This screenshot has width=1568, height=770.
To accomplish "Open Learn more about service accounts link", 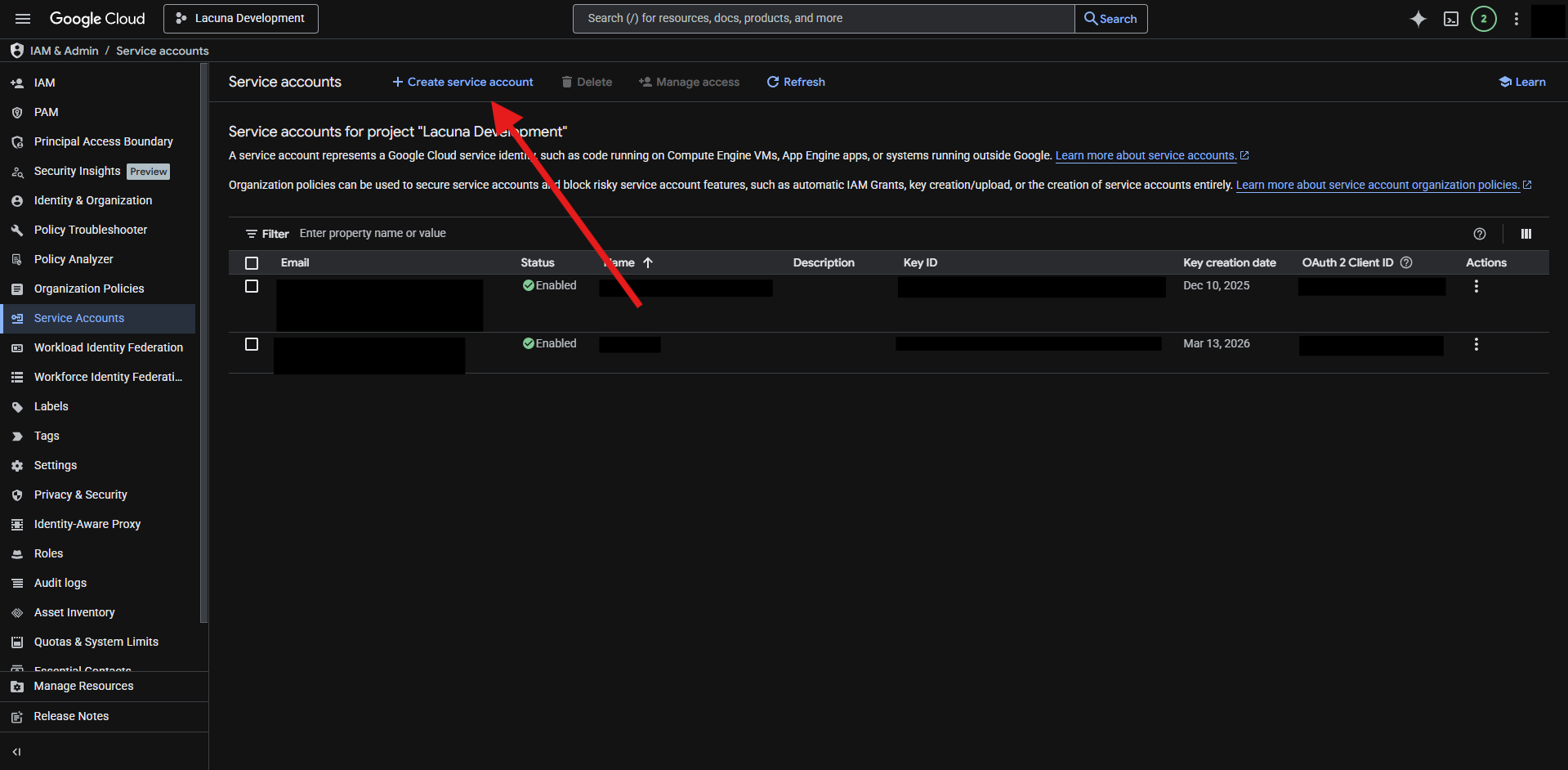I will click(1145, 155).
